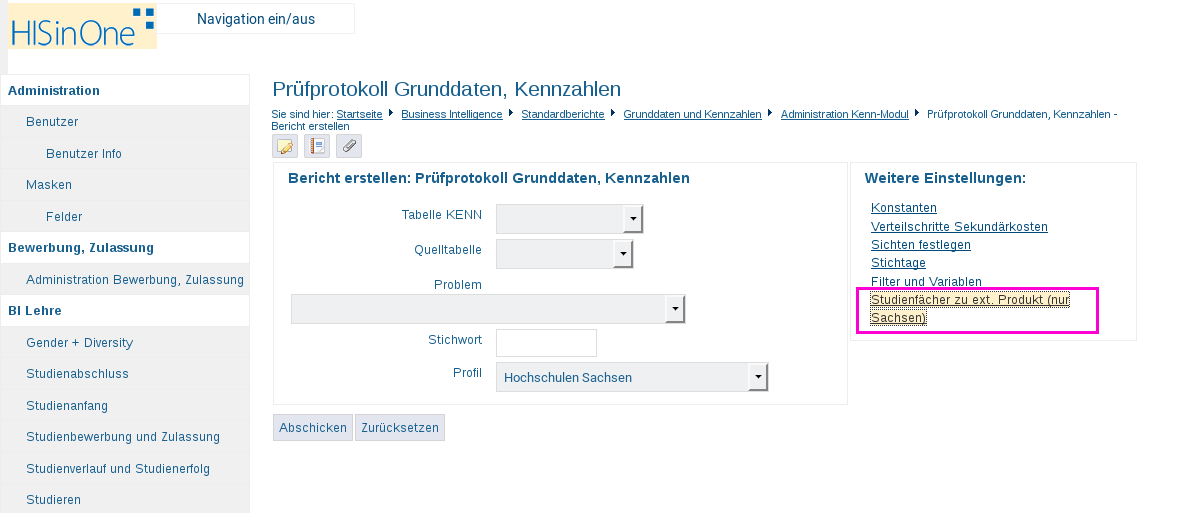
Task: Open Verteilschritte Sekundärkosten link
Action: tap(959, 227)
